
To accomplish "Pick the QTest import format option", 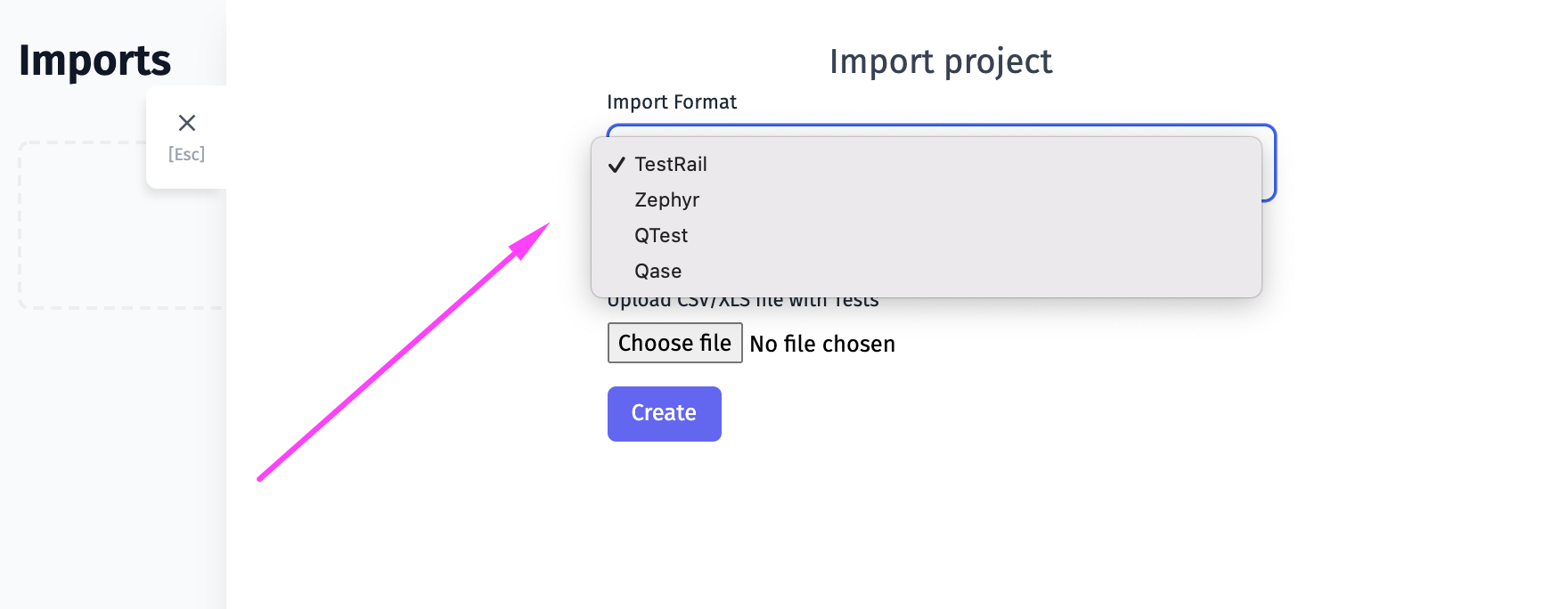I will (x=927, y=235).
